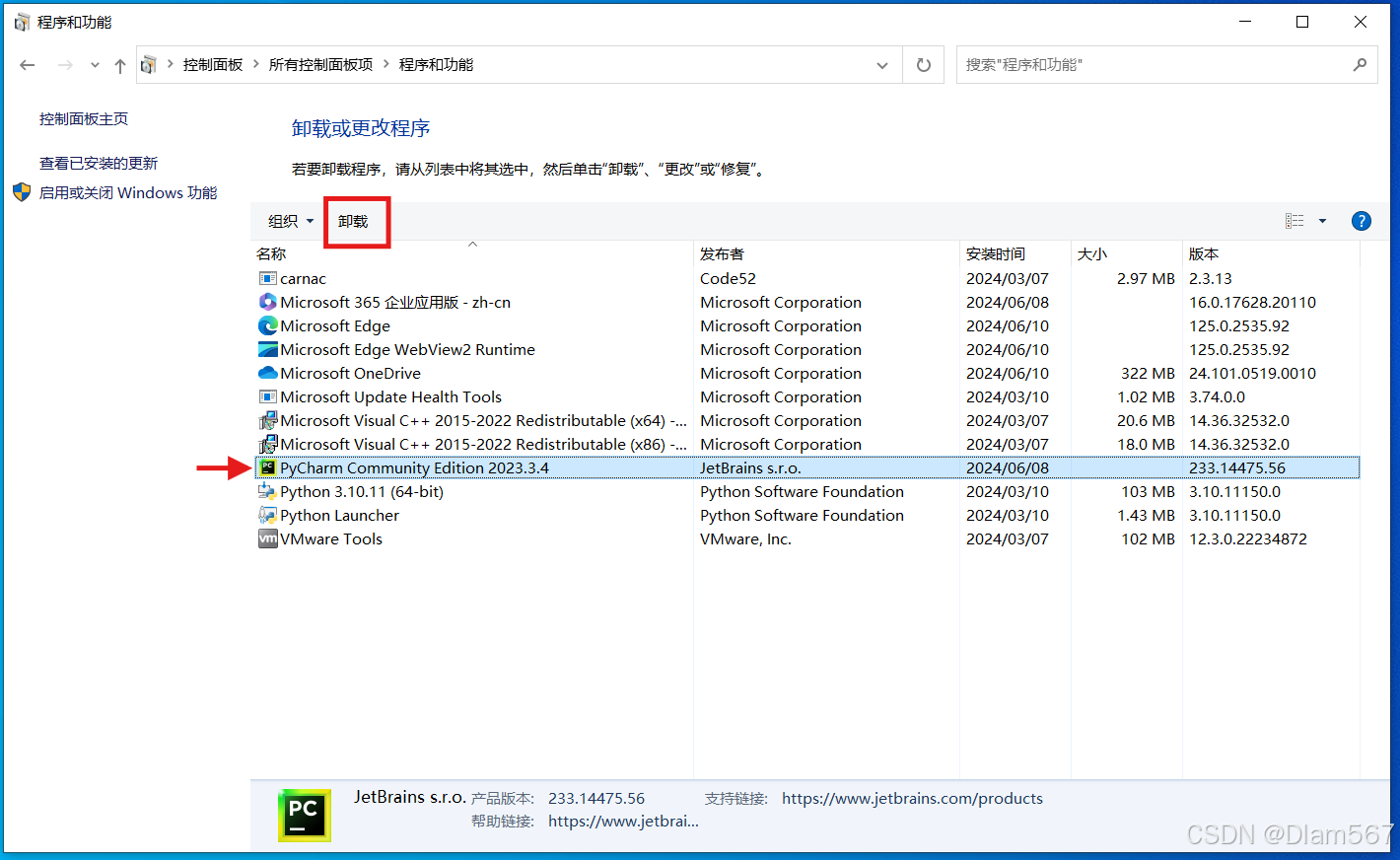Screen dimensions: 1400x860
Task: Click 程序和功能 breadcrumb segment
Action: pyautogui.click(x=436, y=65)
